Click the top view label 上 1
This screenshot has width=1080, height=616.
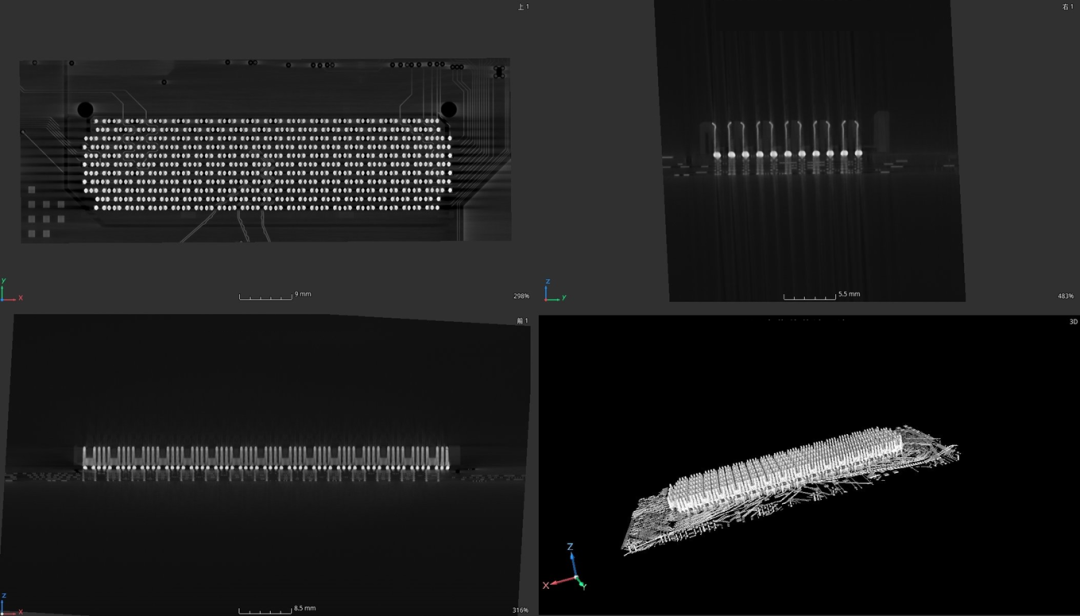522,7
